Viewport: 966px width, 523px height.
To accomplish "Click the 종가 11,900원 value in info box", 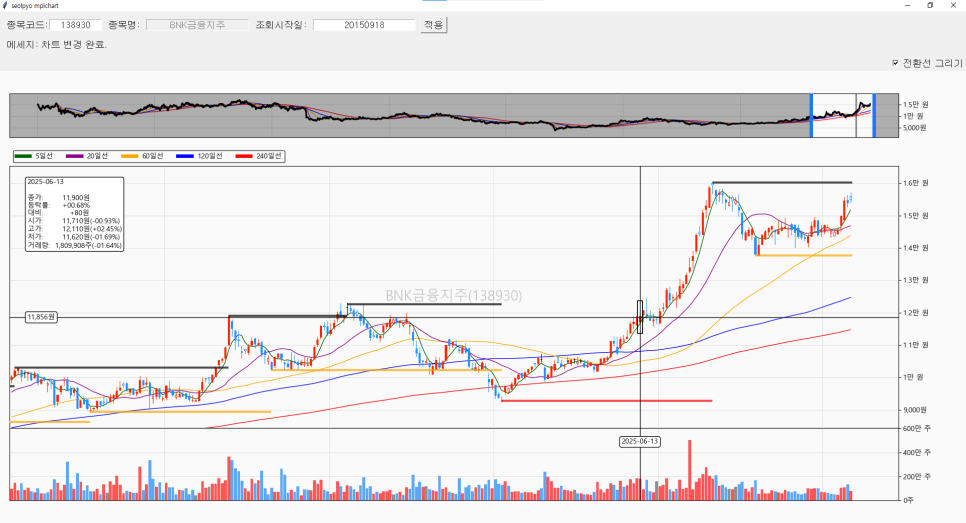I will click(x=76, y=198).
